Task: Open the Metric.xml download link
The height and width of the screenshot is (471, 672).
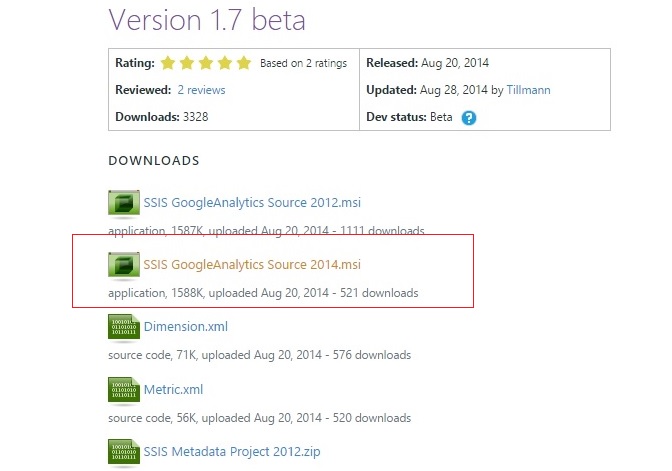Action: pyautogui.click(x=174, y=390)
